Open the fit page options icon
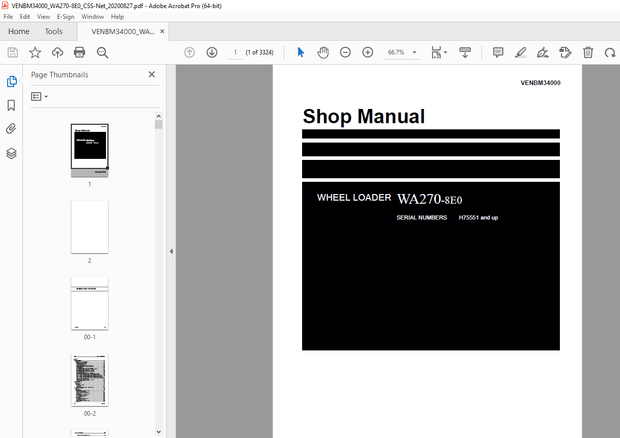This screenshot has height=438, width=620. pos(438,52)
